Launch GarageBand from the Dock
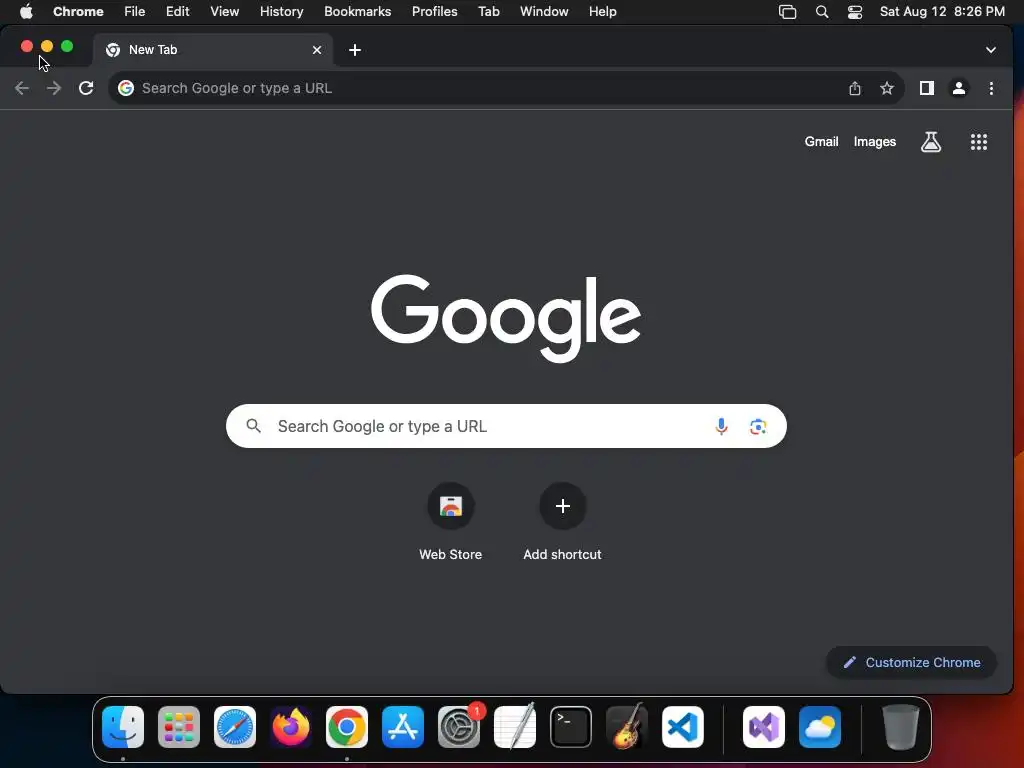This screenshot has height=768, width=1024. [627, 727]
